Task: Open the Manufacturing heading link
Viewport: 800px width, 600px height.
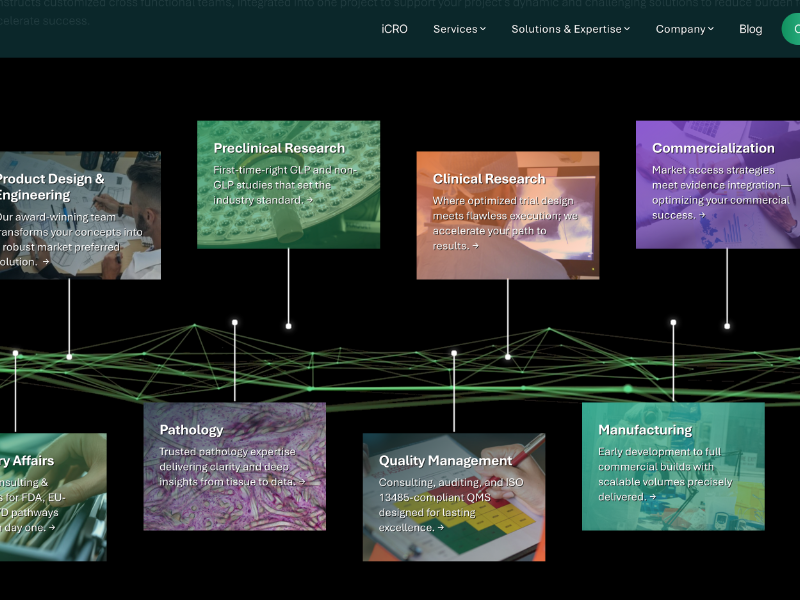Action: tap(645, 430)
